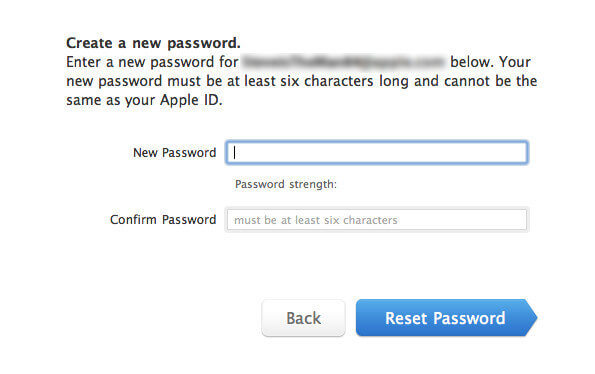This screenshot has height=374, width=595.
Task: Go back using the Back button
Action: [x=303, y=318]
